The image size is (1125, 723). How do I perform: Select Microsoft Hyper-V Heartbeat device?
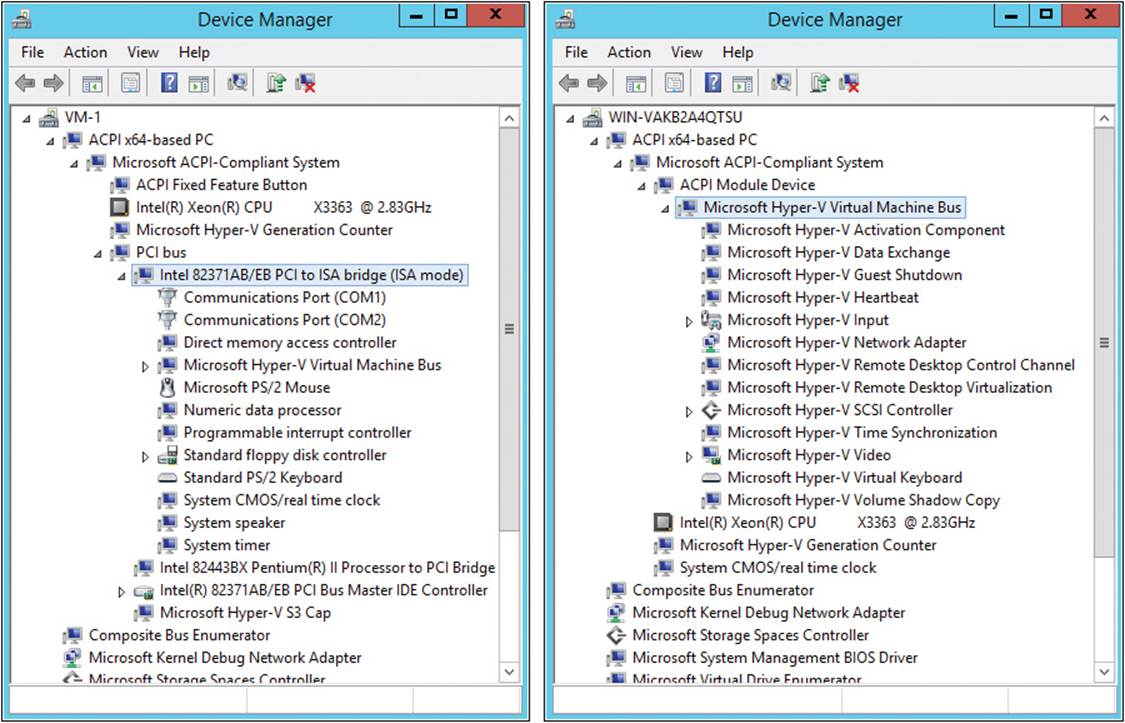[823, 297]
